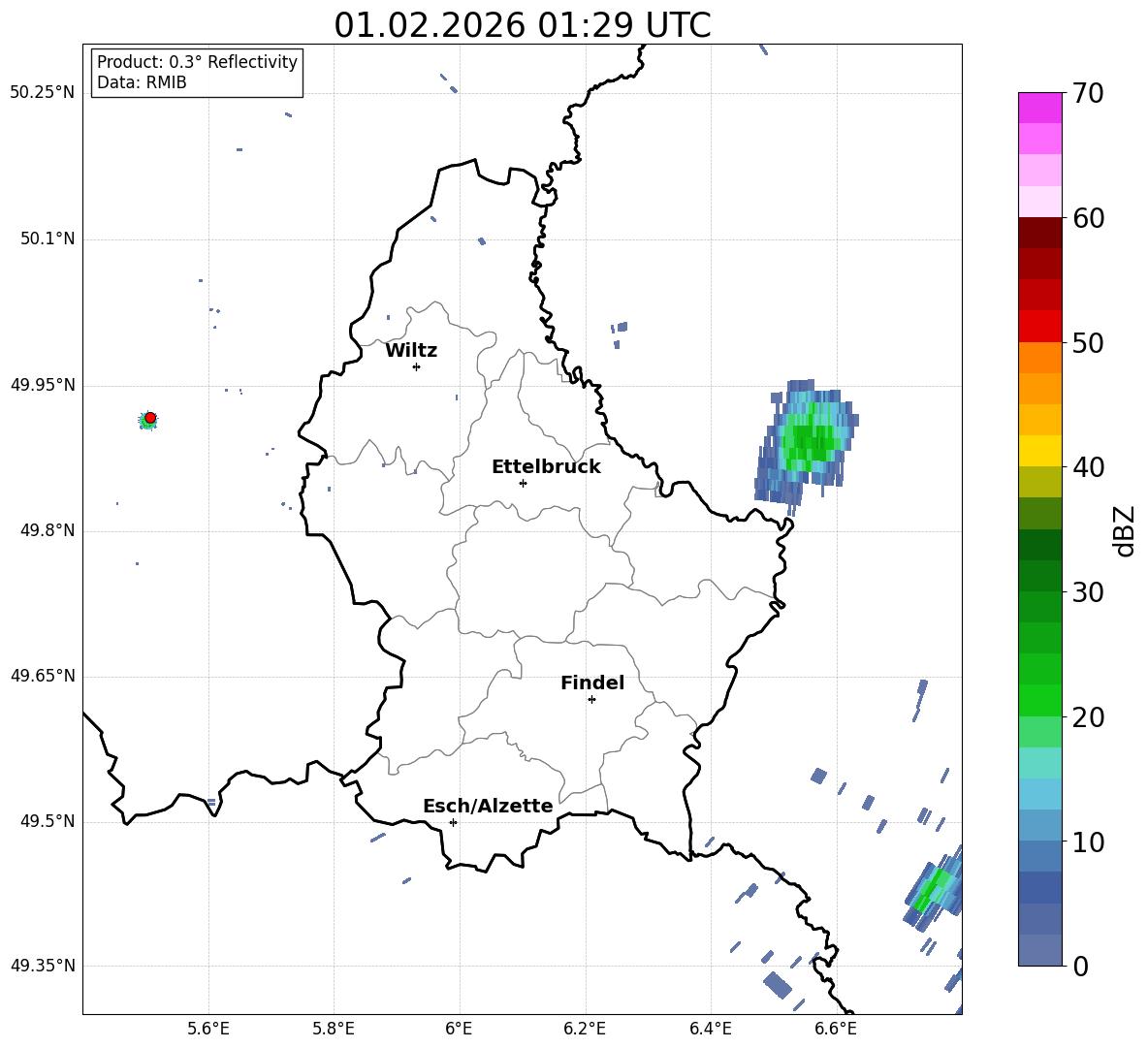The width and height of the screenshot is (1148, 1048).
Task: Click the 6.4°E longitude label
Action: (x=710, y=1029)
